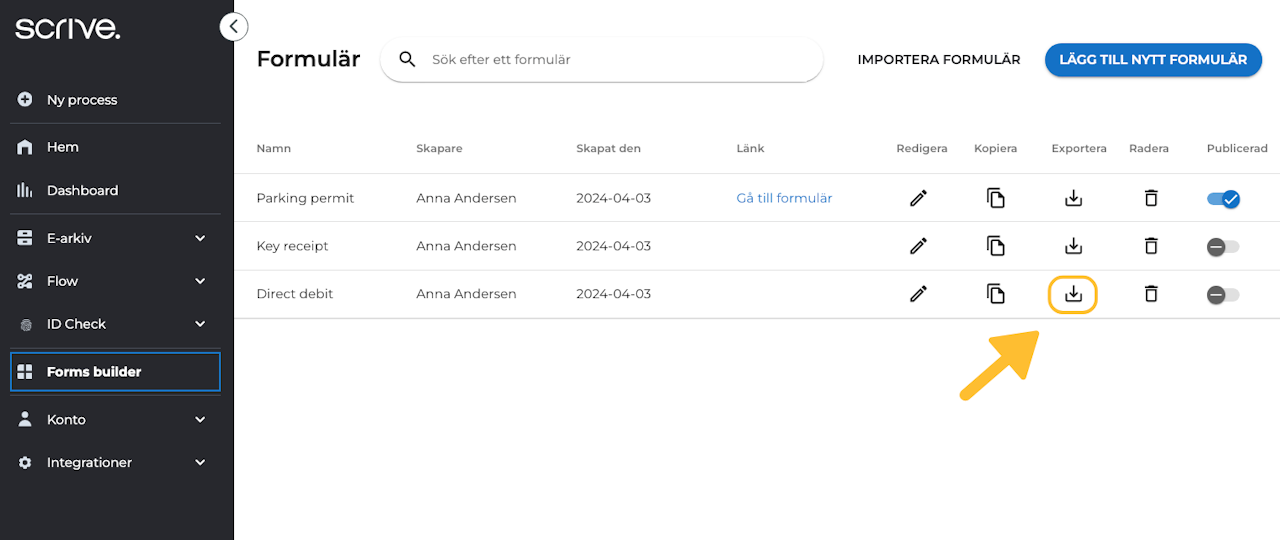Viewport: 1280px width, 540px height.
Task: Enable publishing for Direct debit
Action: point(1223,294)
